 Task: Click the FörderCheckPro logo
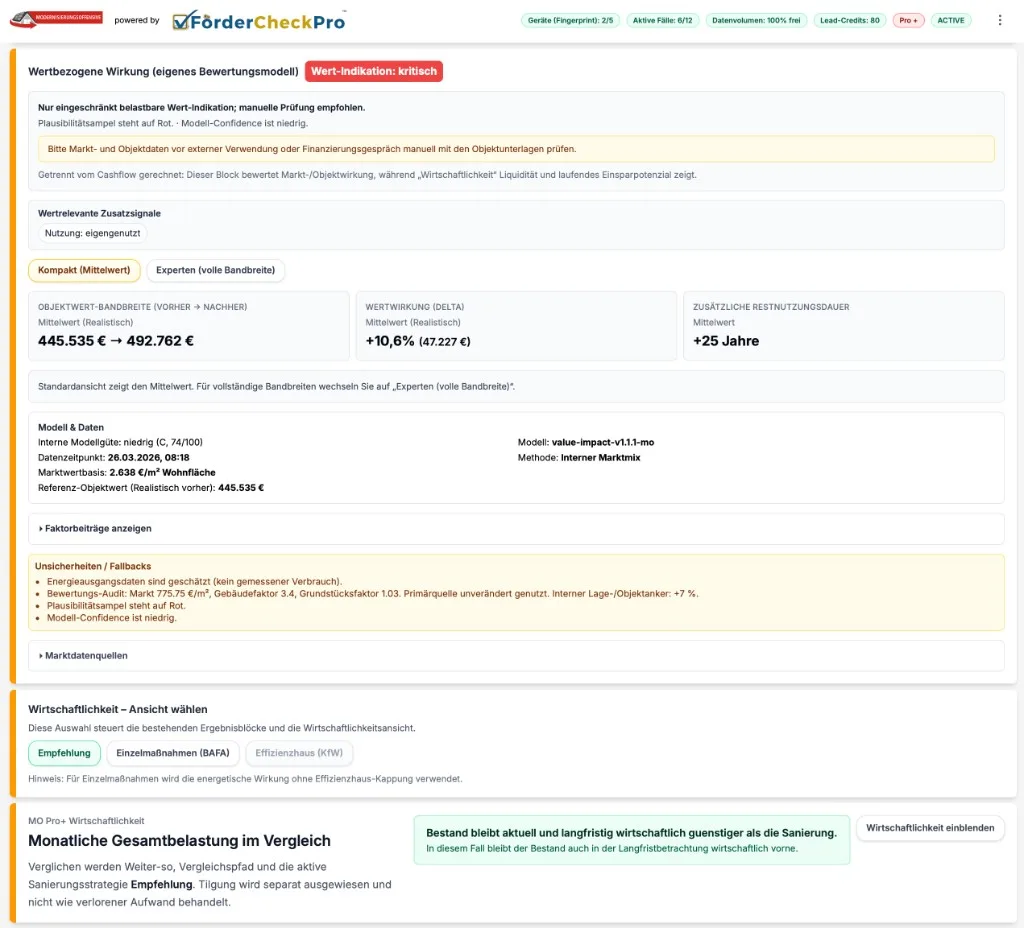tap(259, 21)
